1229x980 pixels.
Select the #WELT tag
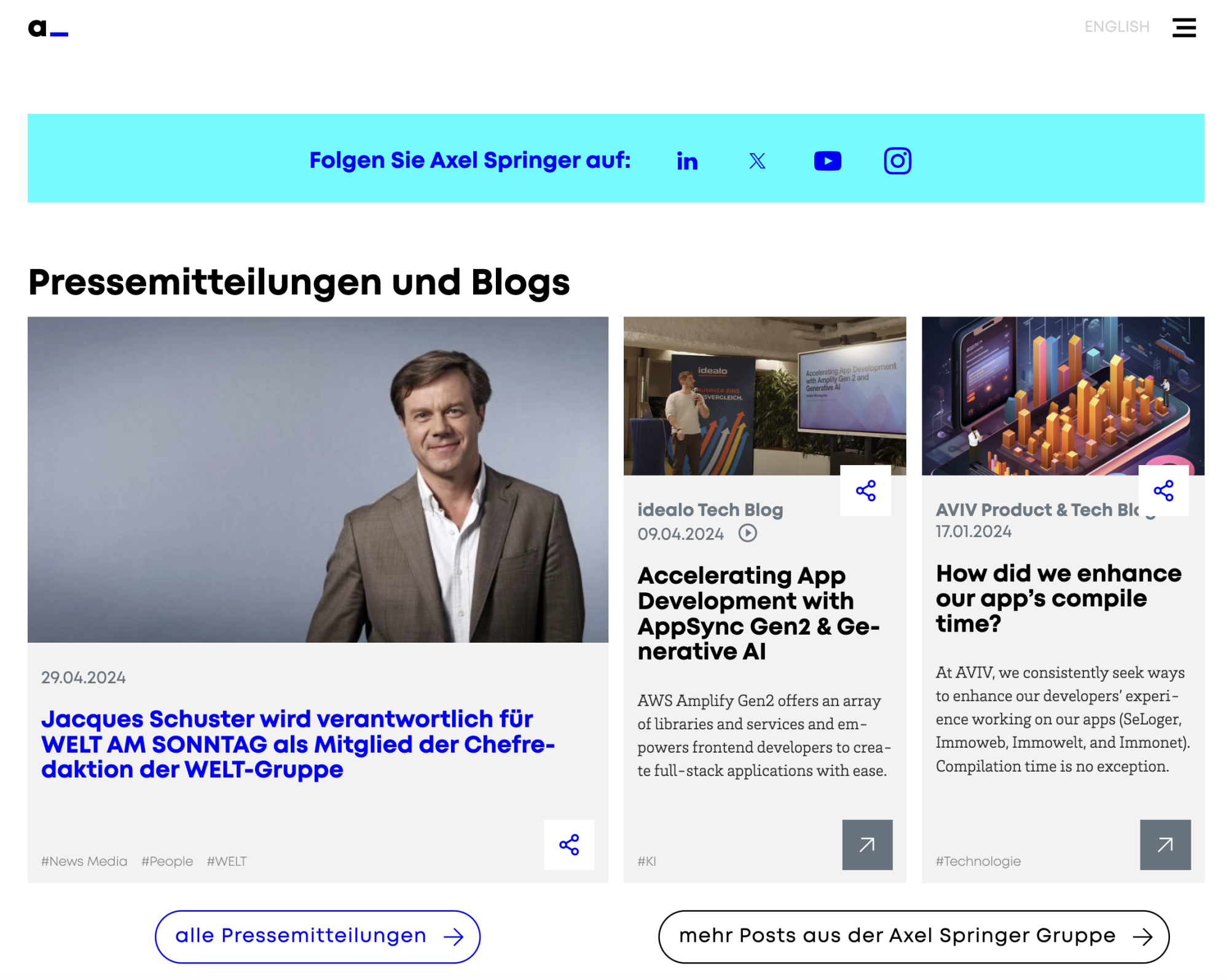pos(227,861)
